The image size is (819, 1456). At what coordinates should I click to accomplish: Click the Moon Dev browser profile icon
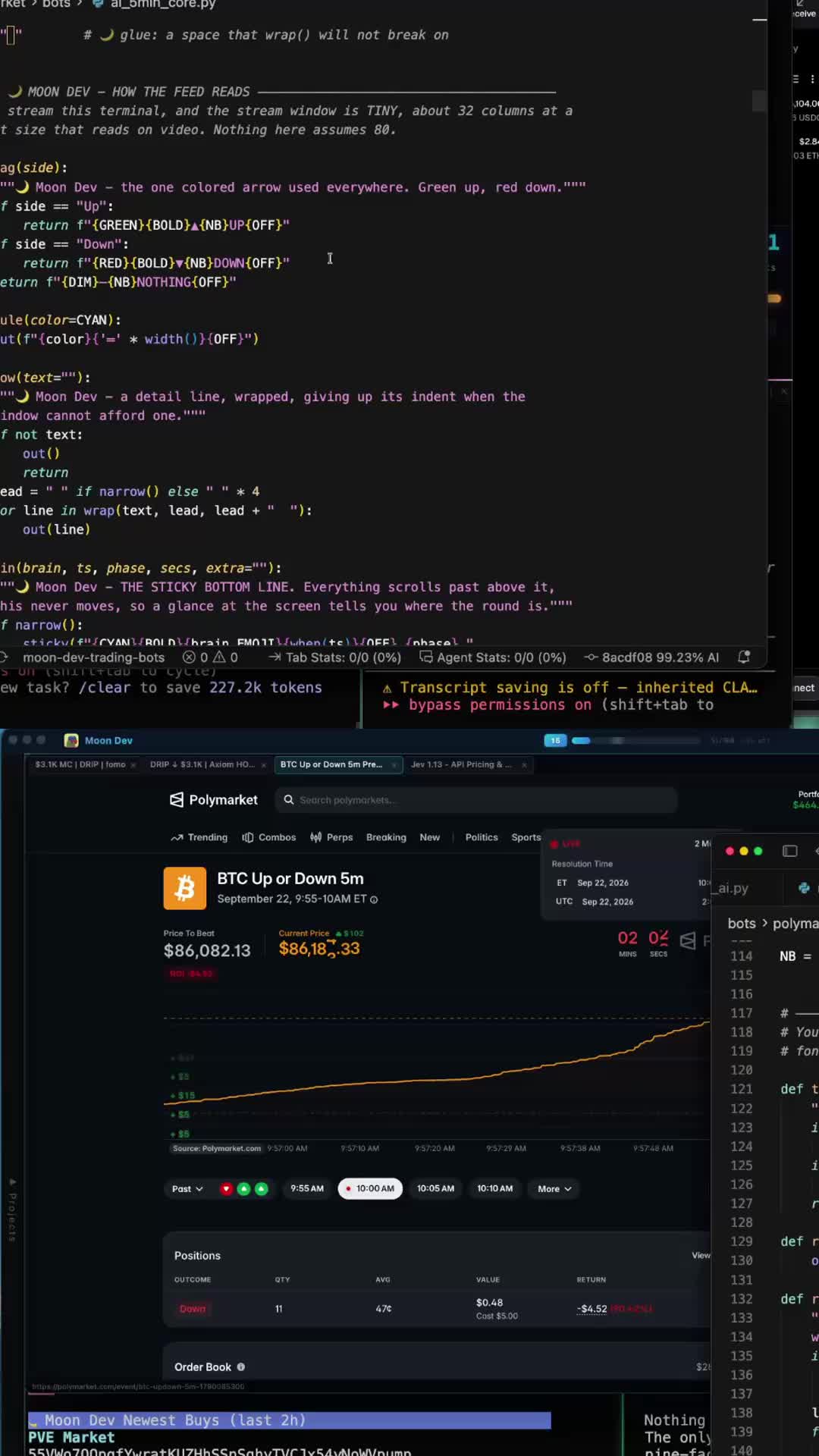click(x=72, y=741)
